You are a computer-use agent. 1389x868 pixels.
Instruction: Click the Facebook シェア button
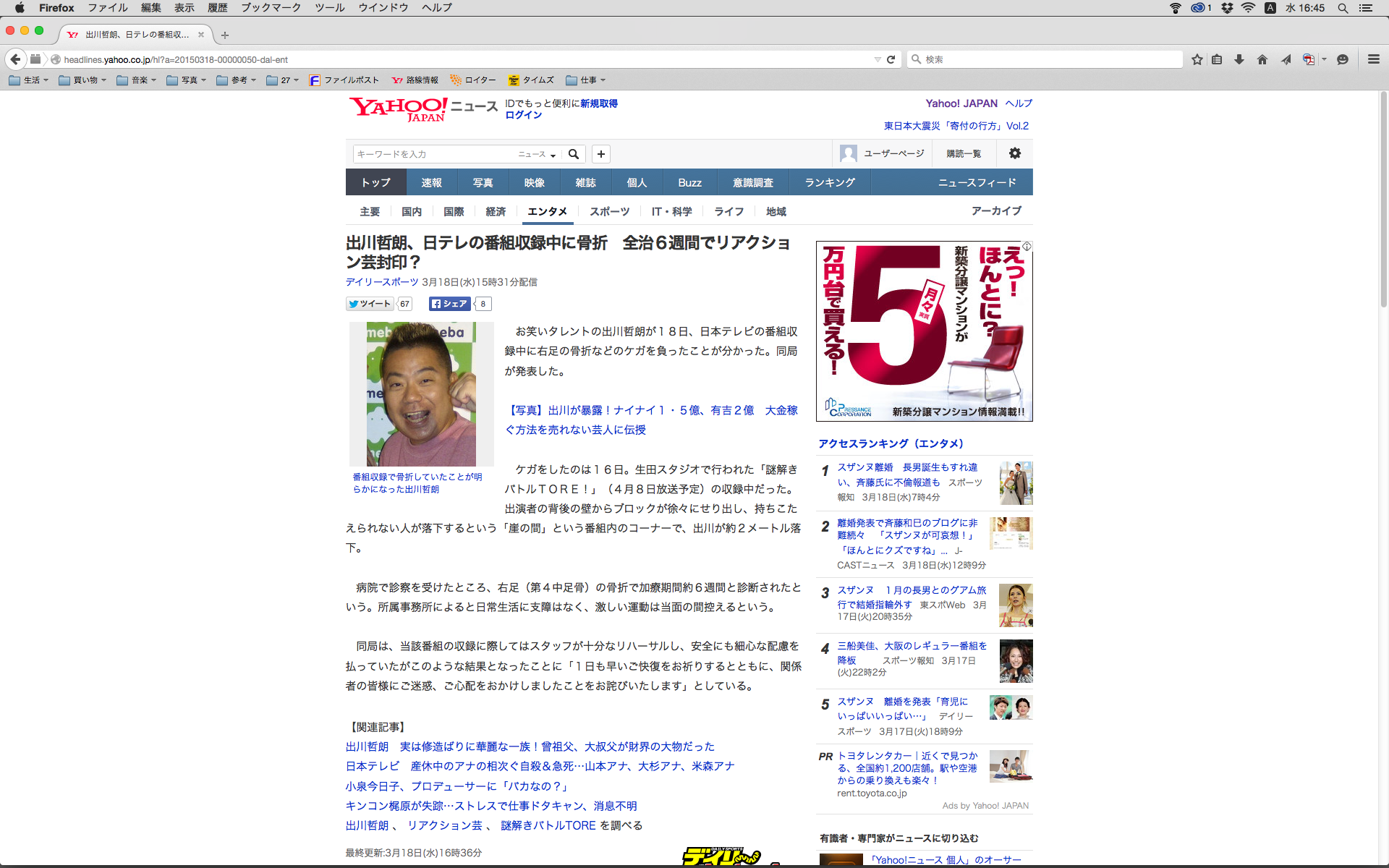[449, 304]
